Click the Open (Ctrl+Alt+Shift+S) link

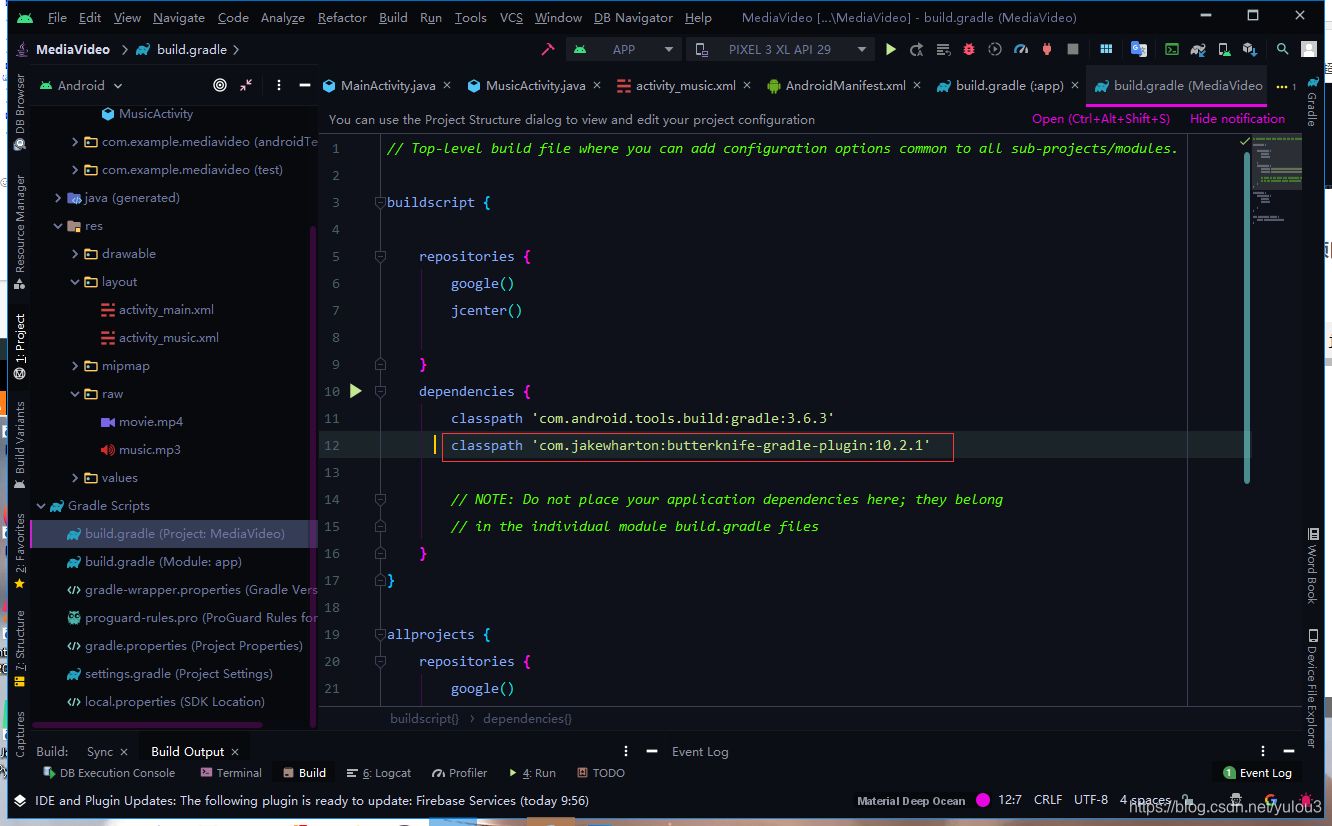point(1101,119)
